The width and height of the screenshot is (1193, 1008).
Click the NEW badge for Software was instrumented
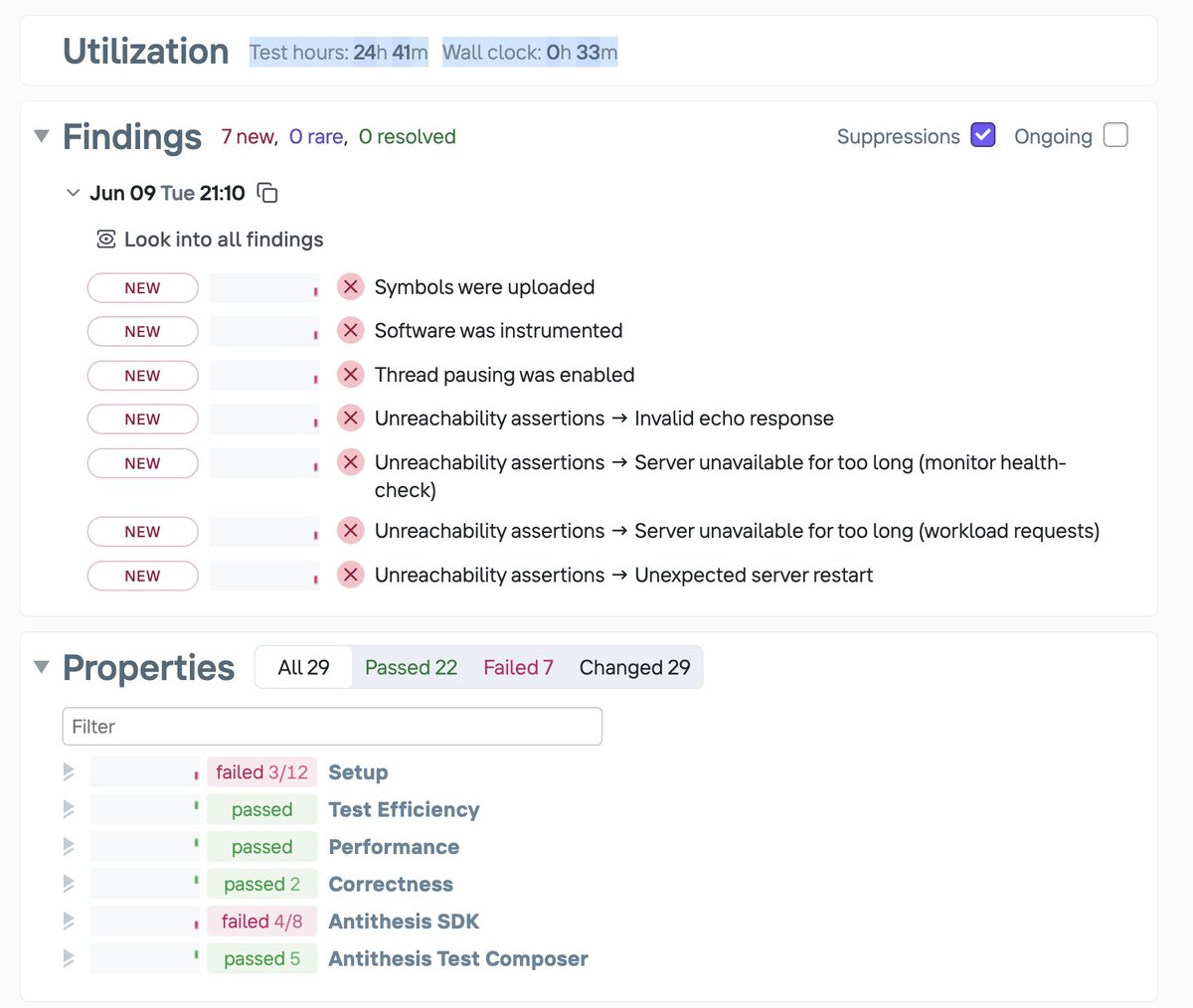coord(142,331)
